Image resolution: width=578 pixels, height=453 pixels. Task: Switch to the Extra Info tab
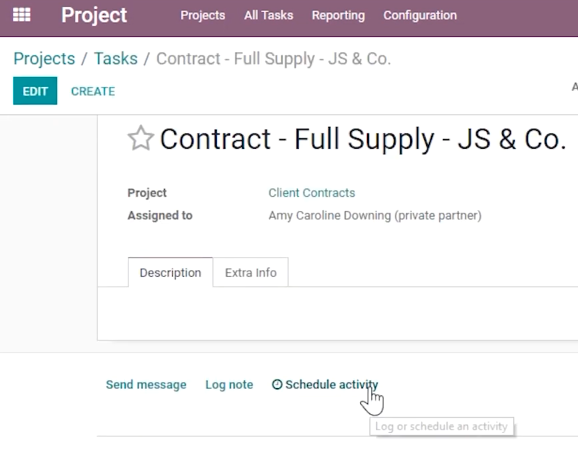(251, 272)
